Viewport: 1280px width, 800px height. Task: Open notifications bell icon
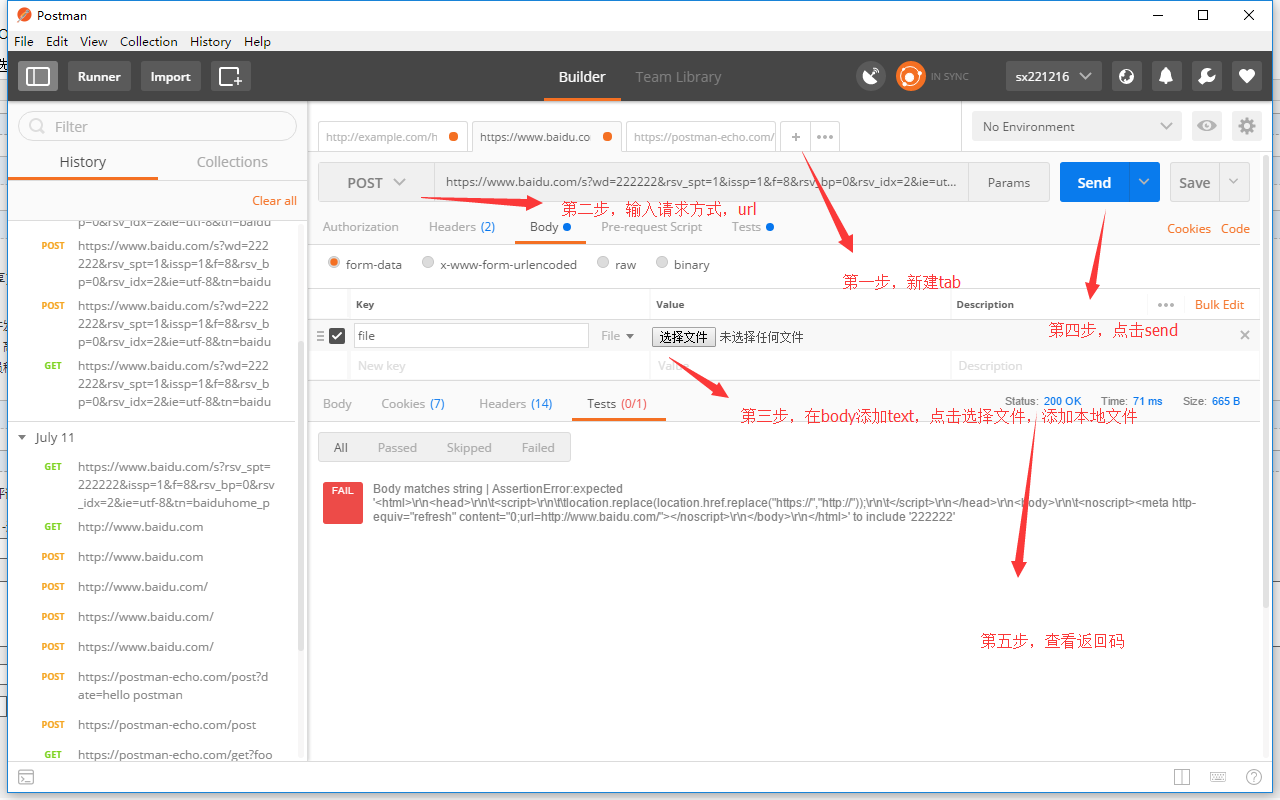click(1166, 76)
